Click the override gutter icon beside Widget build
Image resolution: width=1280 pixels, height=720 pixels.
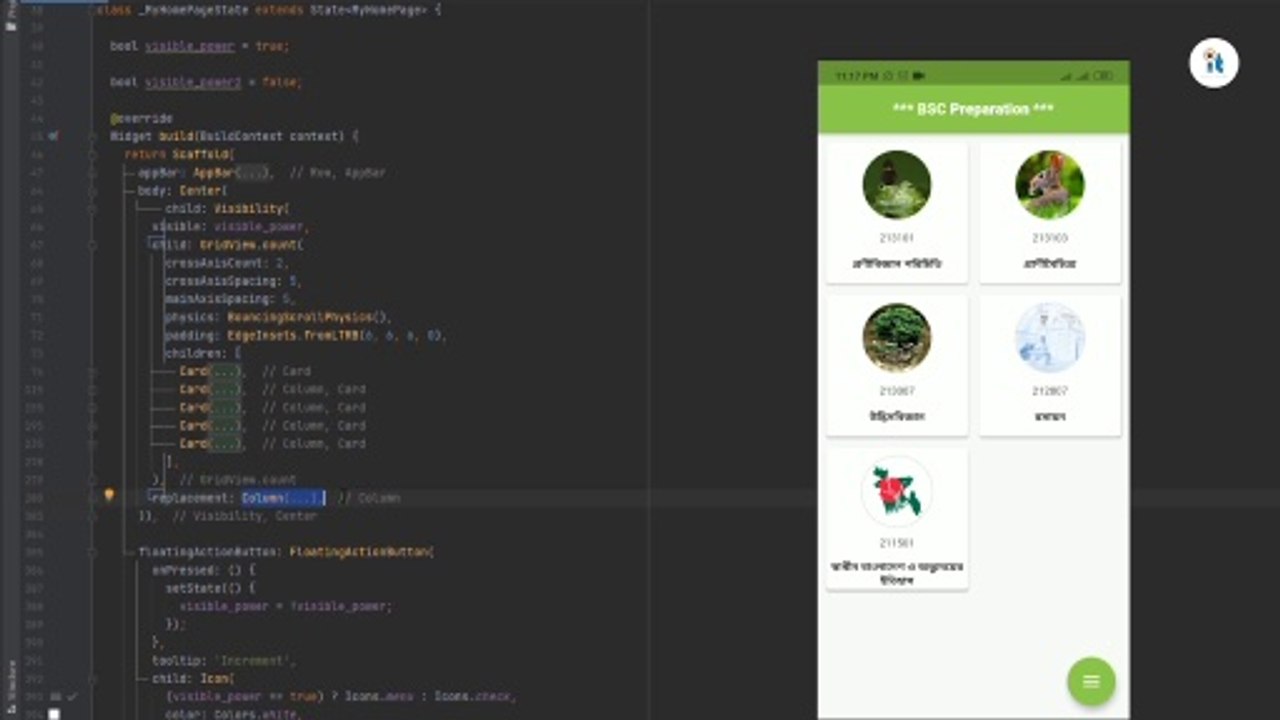(53, 136)
